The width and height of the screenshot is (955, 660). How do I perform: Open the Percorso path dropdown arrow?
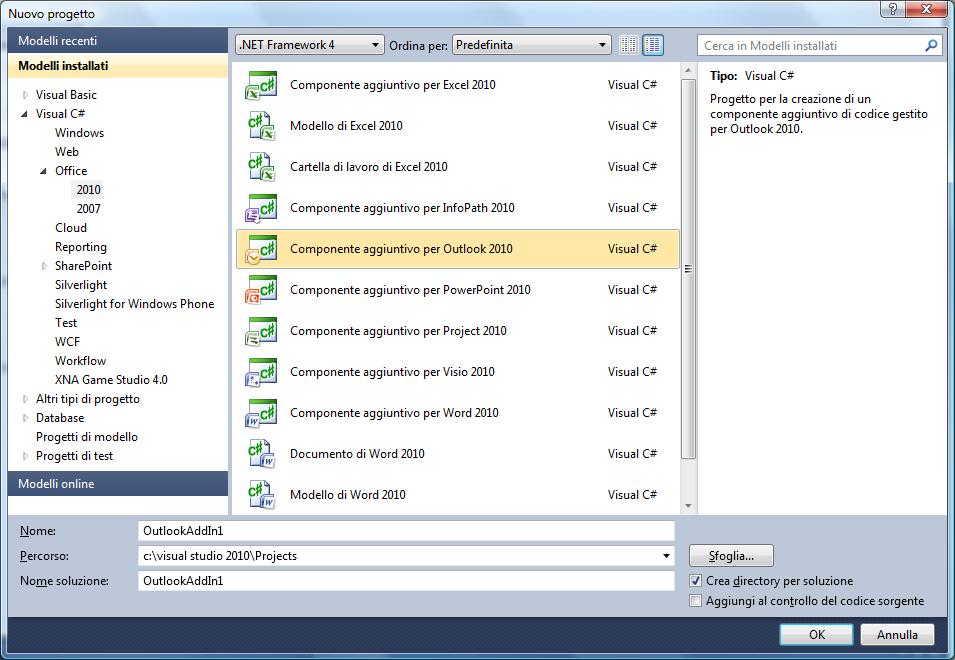pos(666,556)
